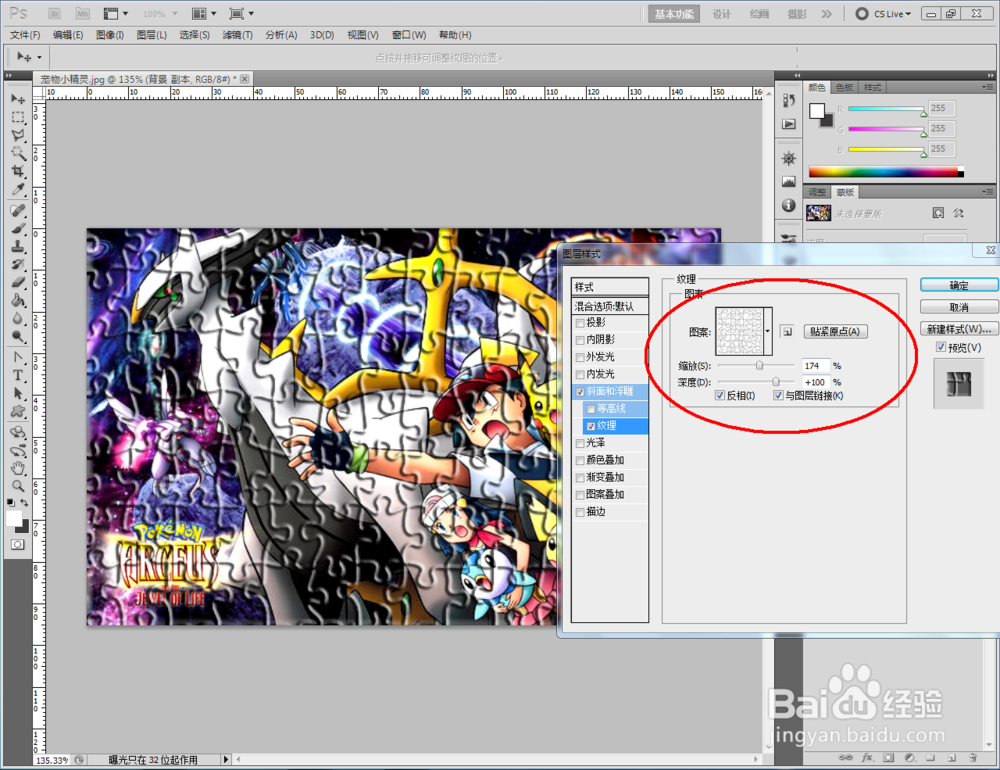Select the Horizontal Type tool
The height and width of the screenshot is (770, 1000).
(18, 375)
